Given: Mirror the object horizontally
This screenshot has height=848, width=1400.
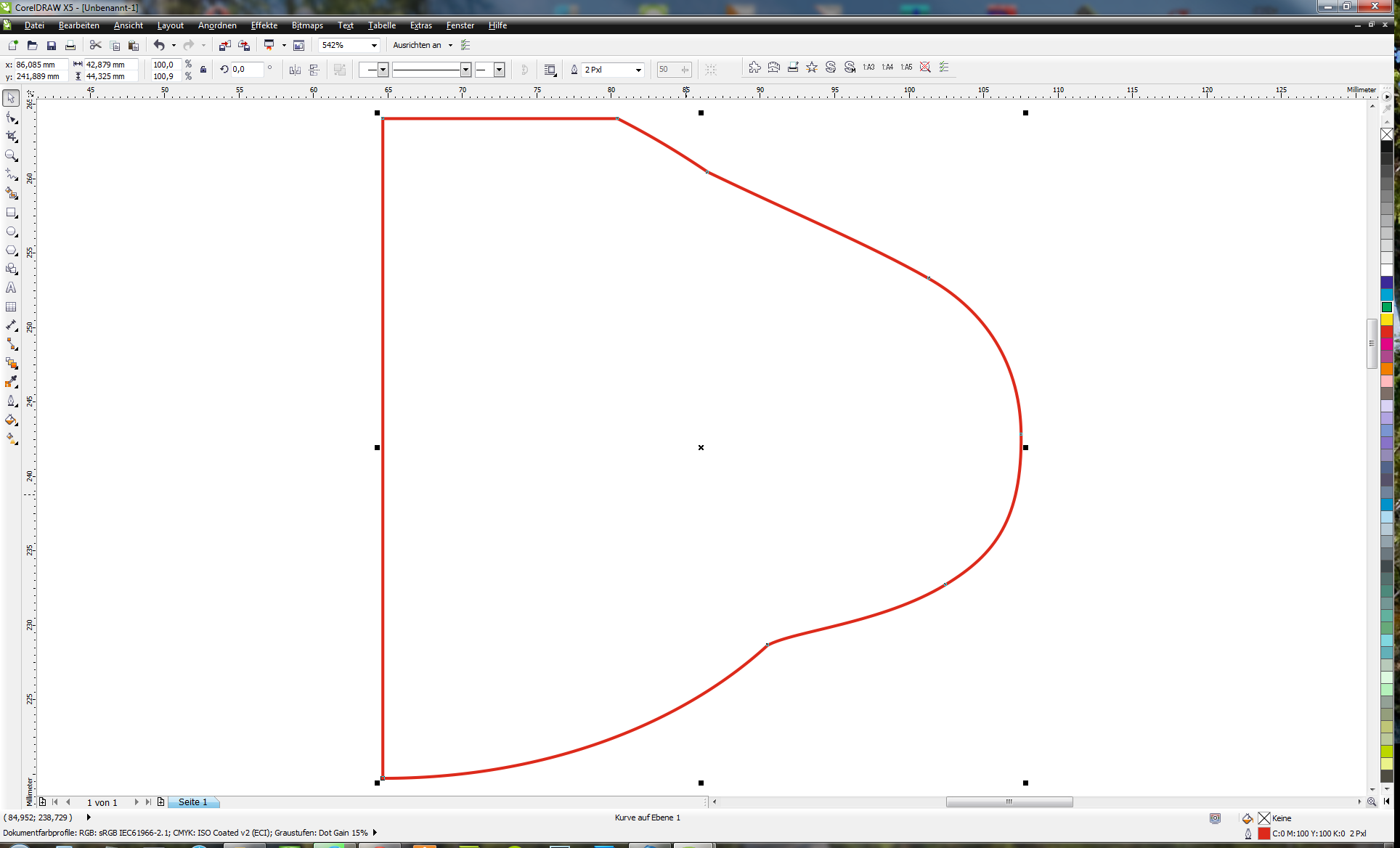Looking at the screenshot, I should (x=295, y=70).
